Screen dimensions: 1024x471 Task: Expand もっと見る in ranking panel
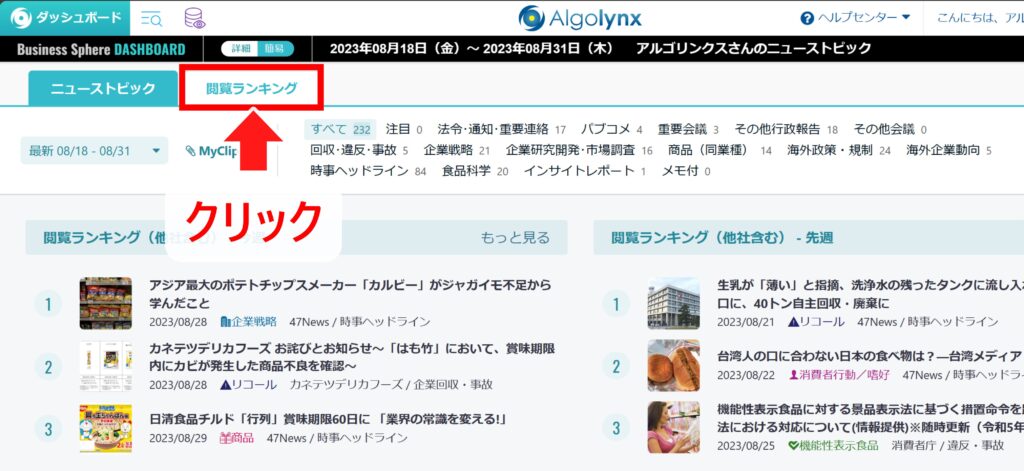pos(515,238)
